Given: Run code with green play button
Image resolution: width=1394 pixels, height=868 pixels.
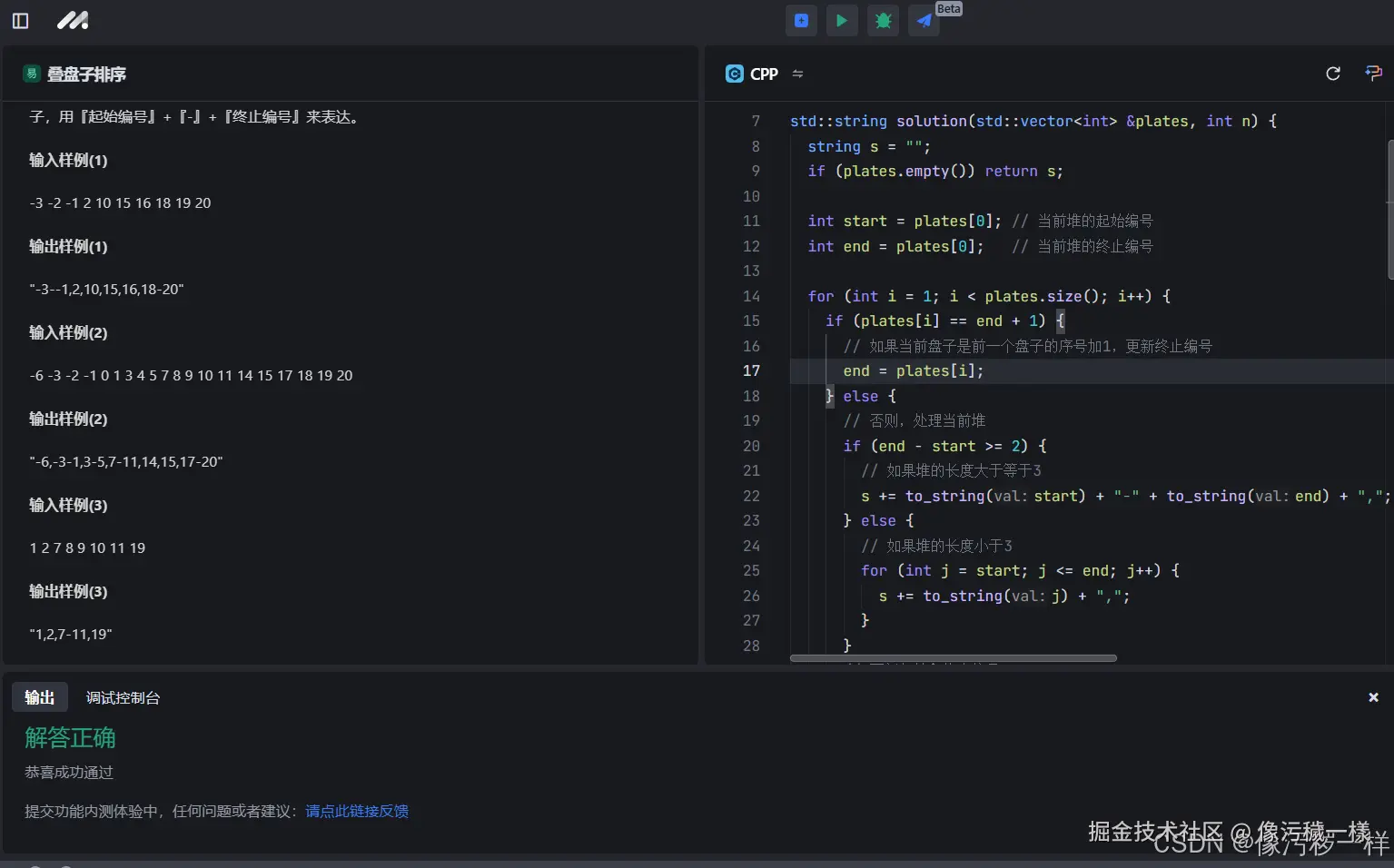Looking at the screenshot, I should point(842,20).
